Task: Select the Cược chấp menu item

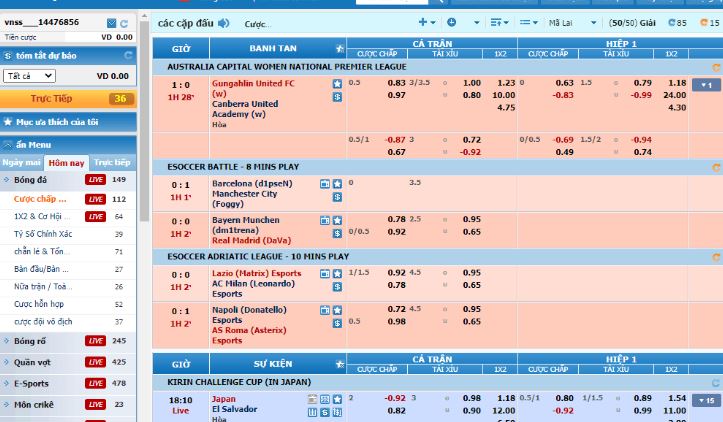Action: (40, 199)
